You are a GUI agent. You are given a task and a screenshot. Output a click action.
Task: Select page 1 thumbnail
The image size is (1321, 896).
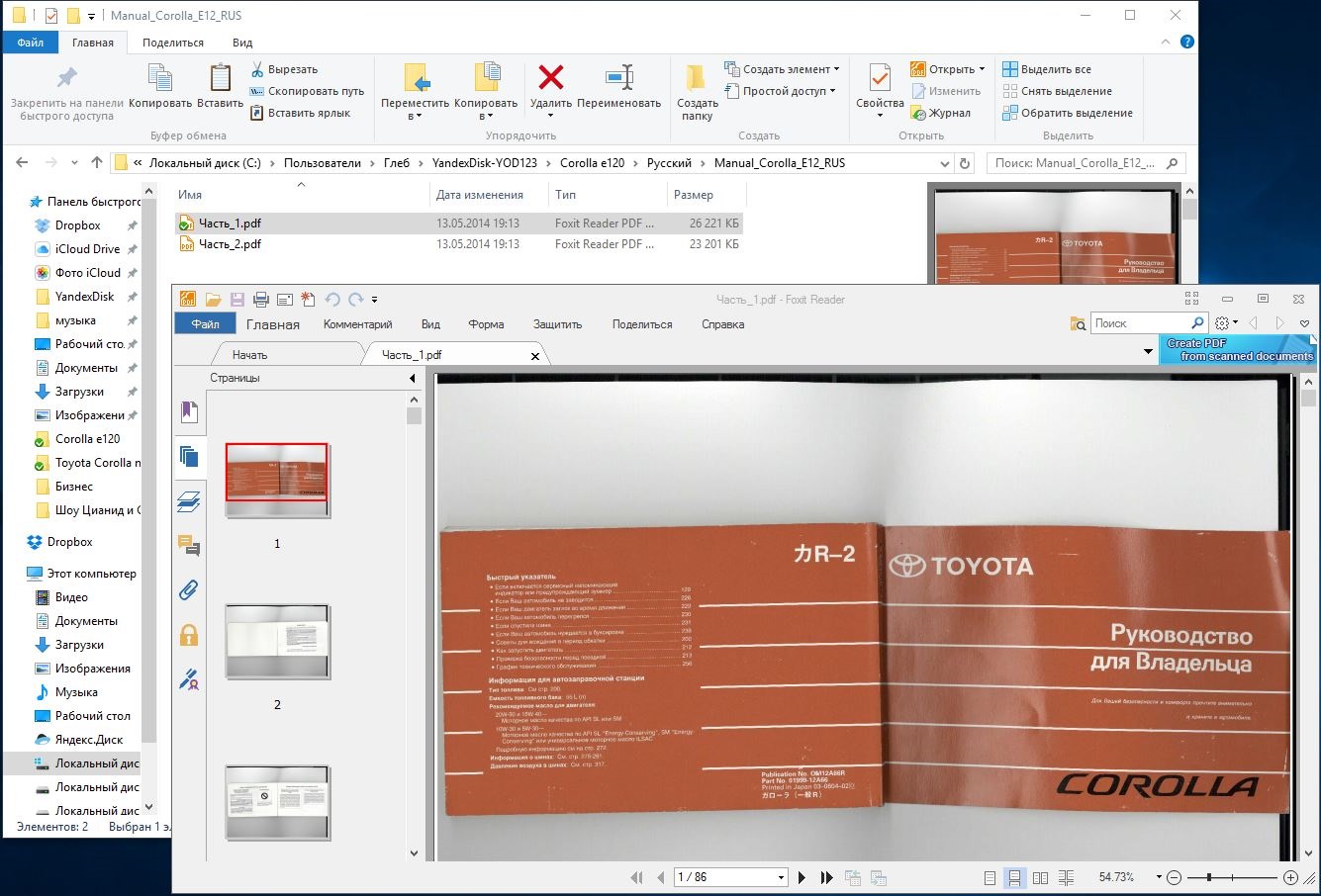[x=277, y=480]
